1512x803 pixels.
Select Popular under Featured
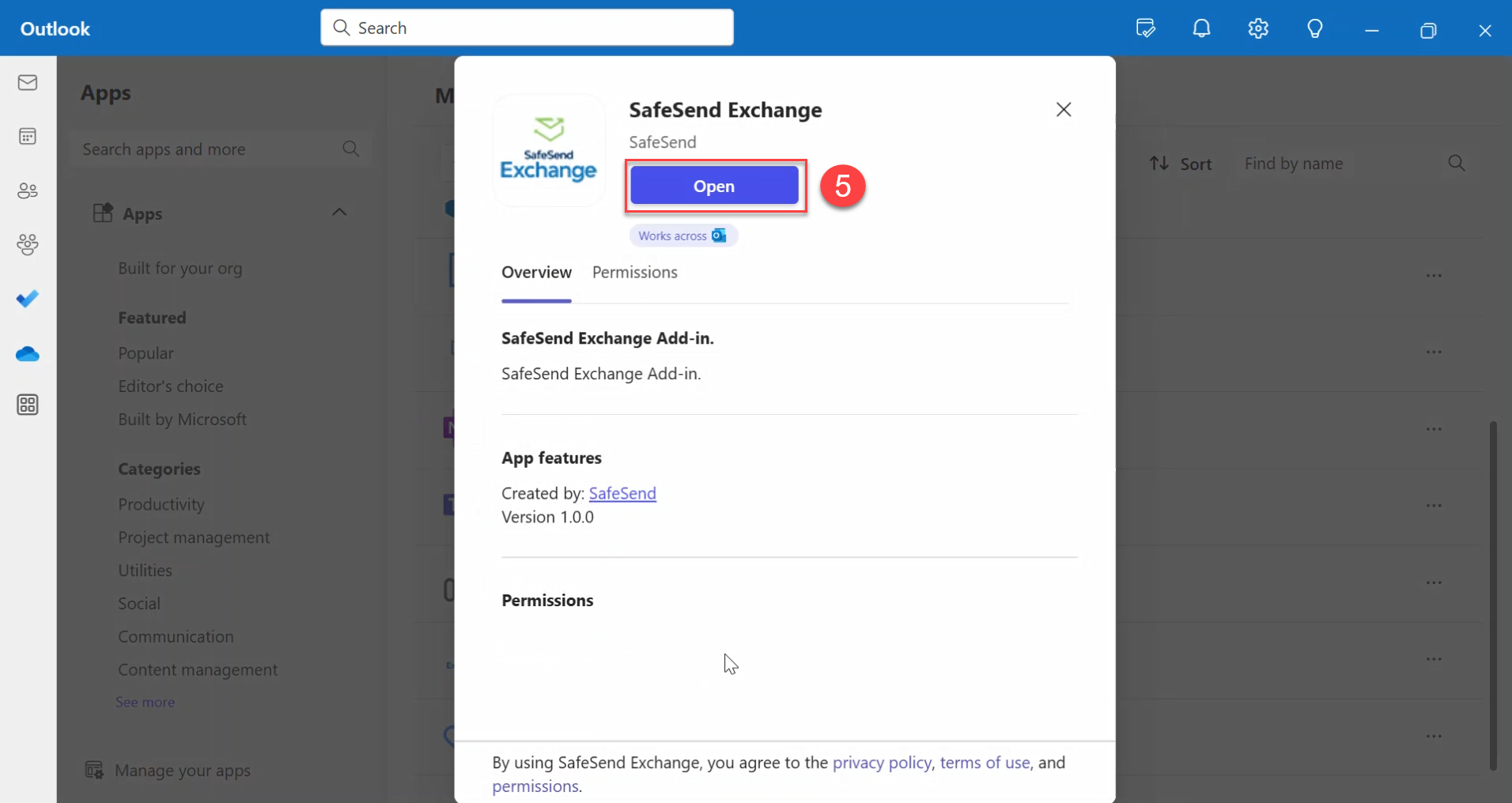(146, 353)
